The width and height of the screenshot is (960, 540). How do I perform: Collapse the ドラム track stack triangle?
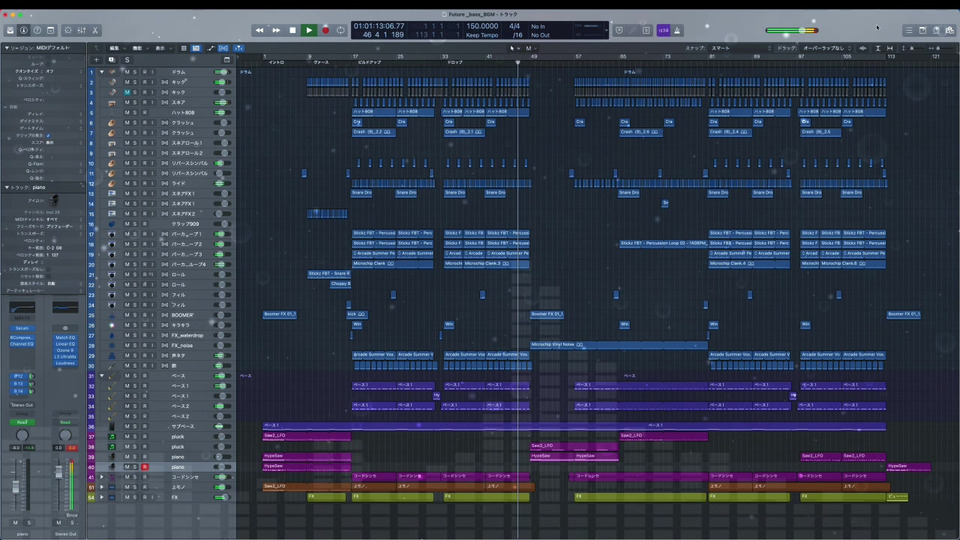pyautogui.click(x=101, y=72)
